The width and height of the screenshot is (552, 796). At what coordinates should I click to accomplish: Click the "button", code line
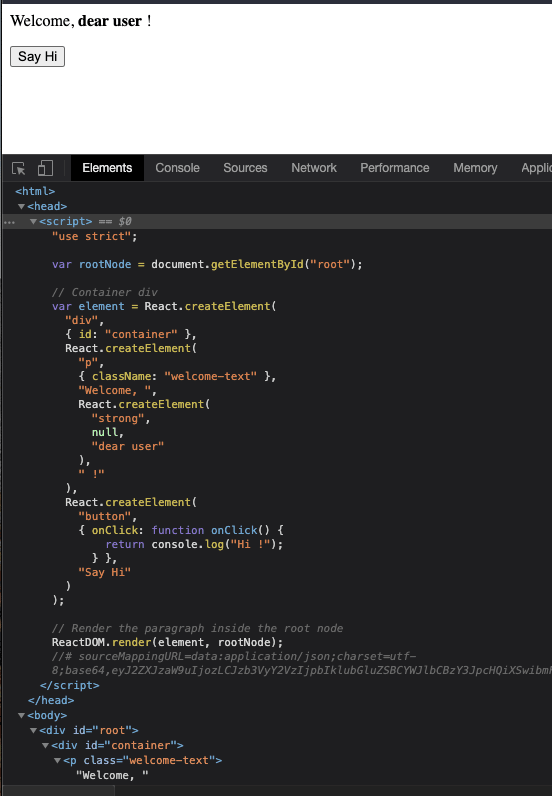108,517
